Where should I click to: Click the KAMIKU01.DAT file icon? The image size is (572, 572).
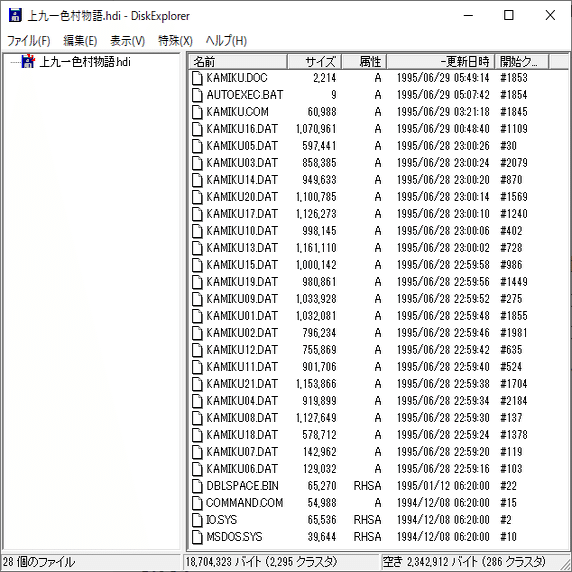click(197, 316)
